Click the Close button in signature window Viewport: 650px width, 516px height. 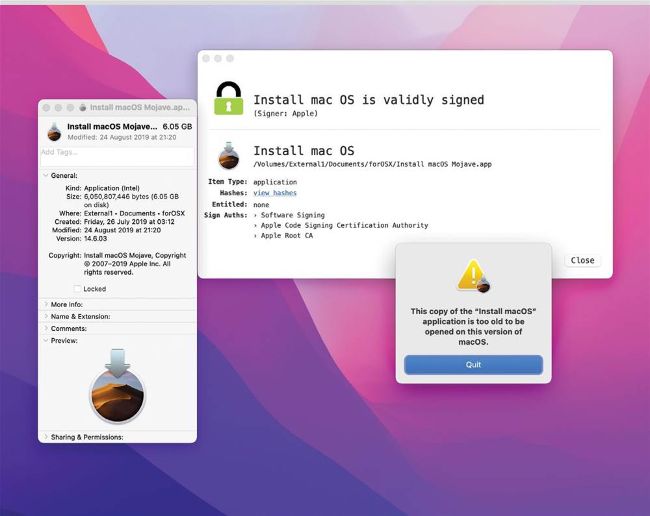[582, 260]
